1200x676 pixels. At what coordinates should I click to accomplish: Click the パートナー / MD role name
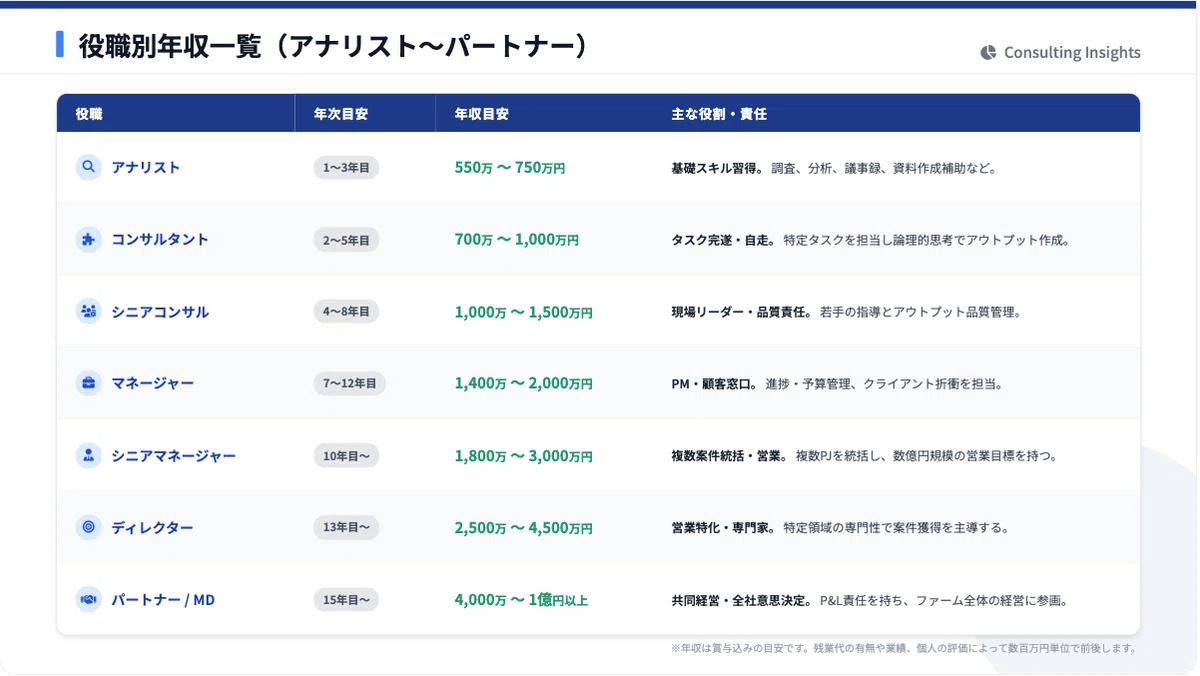point(163,600)
